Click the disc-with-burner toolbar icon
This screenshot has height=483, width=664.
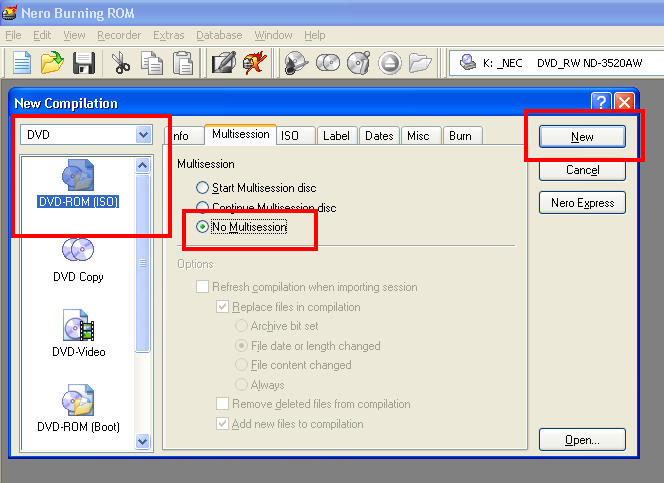point(296,63)
